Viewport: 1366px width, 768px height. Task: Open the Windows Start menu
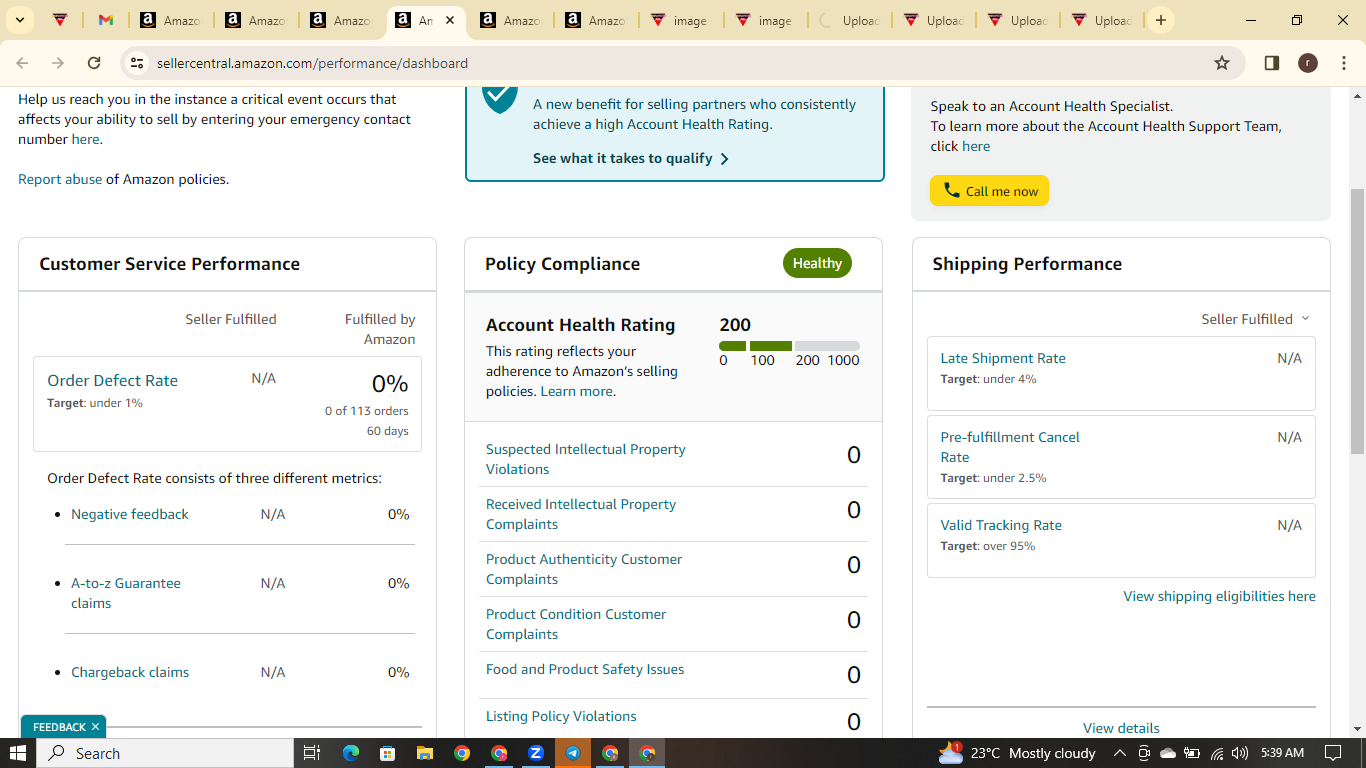[18, 753]
